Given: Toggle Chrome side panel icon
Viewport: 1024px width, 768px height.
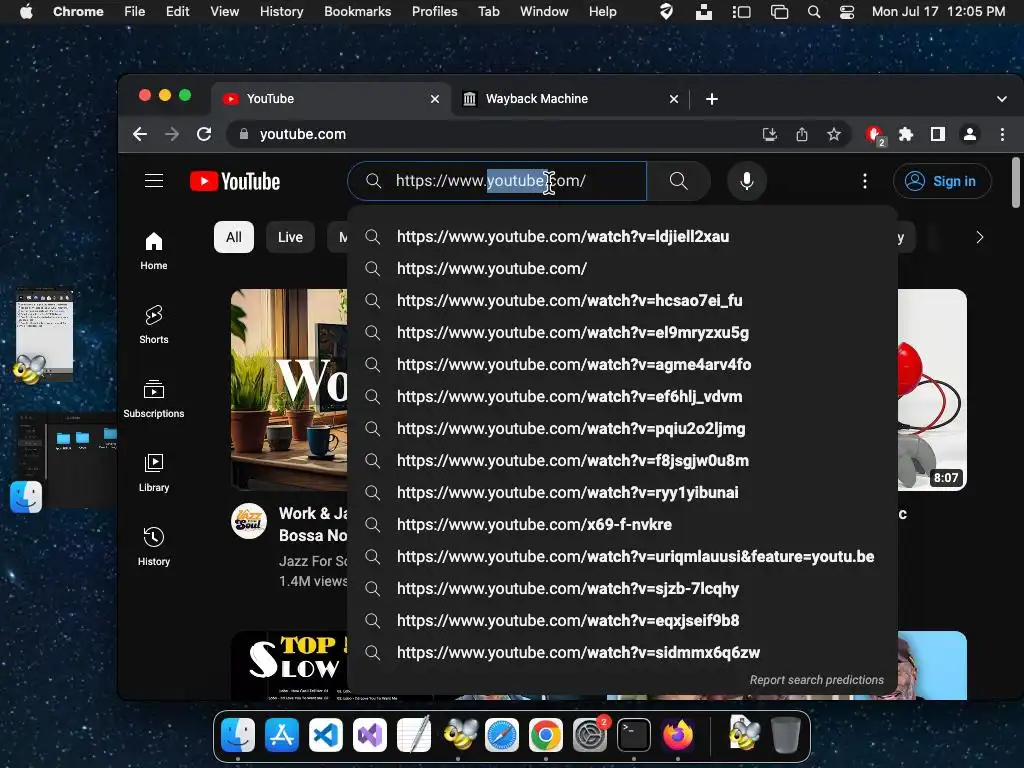Looking at the screenshot, I should click(x=938, y=135).
